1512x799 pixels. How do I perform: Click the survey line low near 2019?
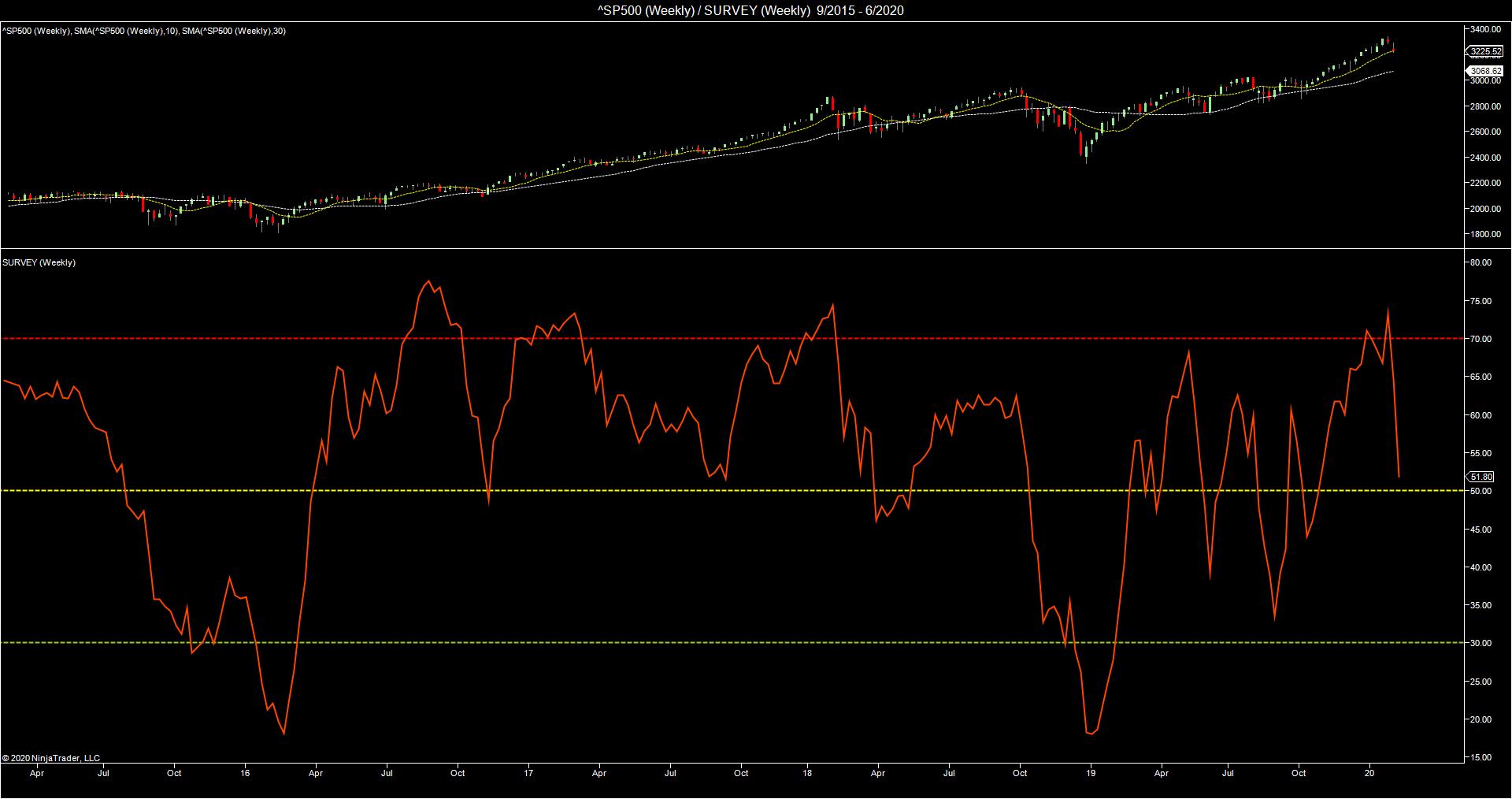tap(1091, 733)
